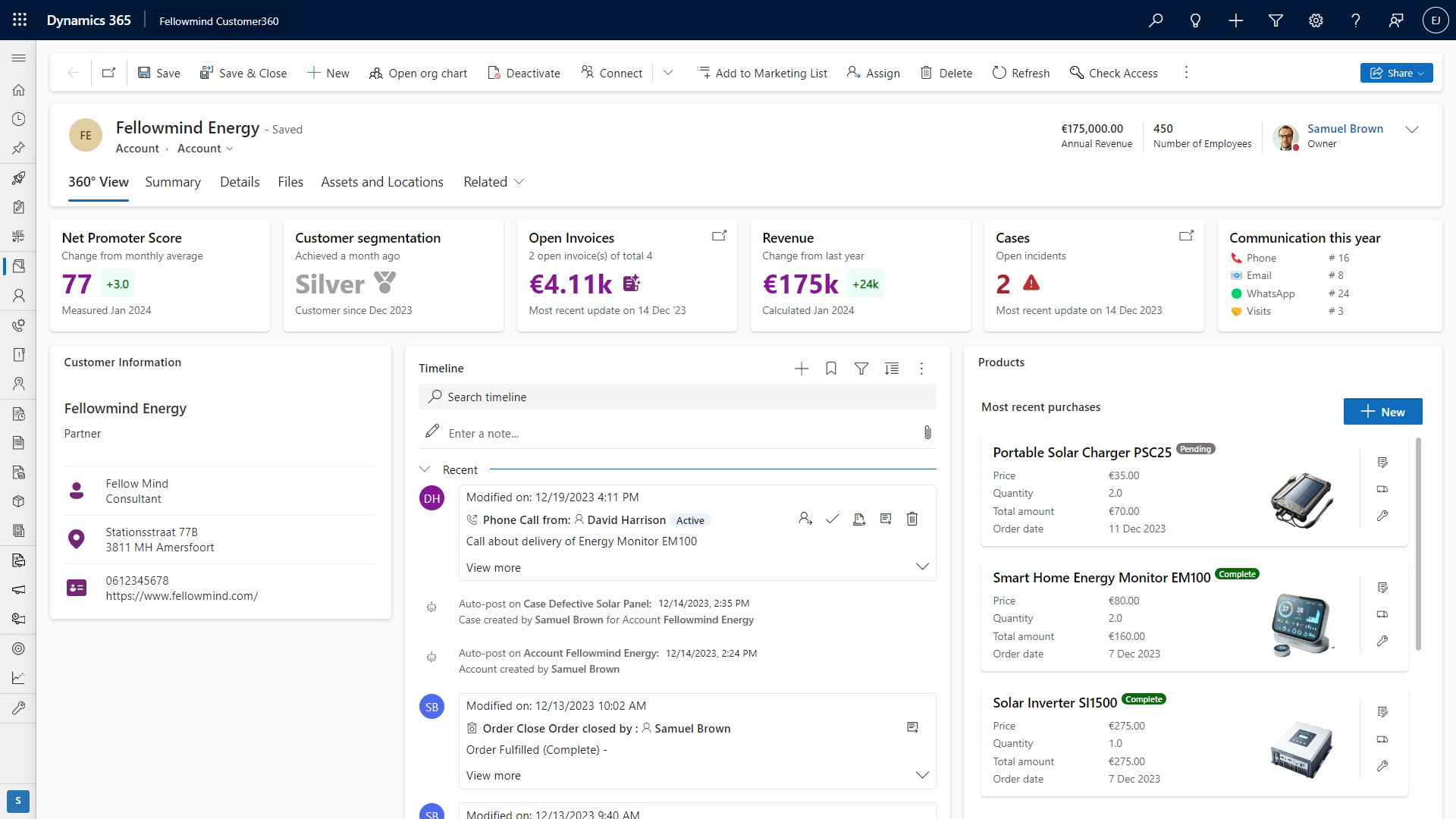Open the Cases card pop-out icon
The width and height of the screenshot is (1456, 819).
[1186, 237]
